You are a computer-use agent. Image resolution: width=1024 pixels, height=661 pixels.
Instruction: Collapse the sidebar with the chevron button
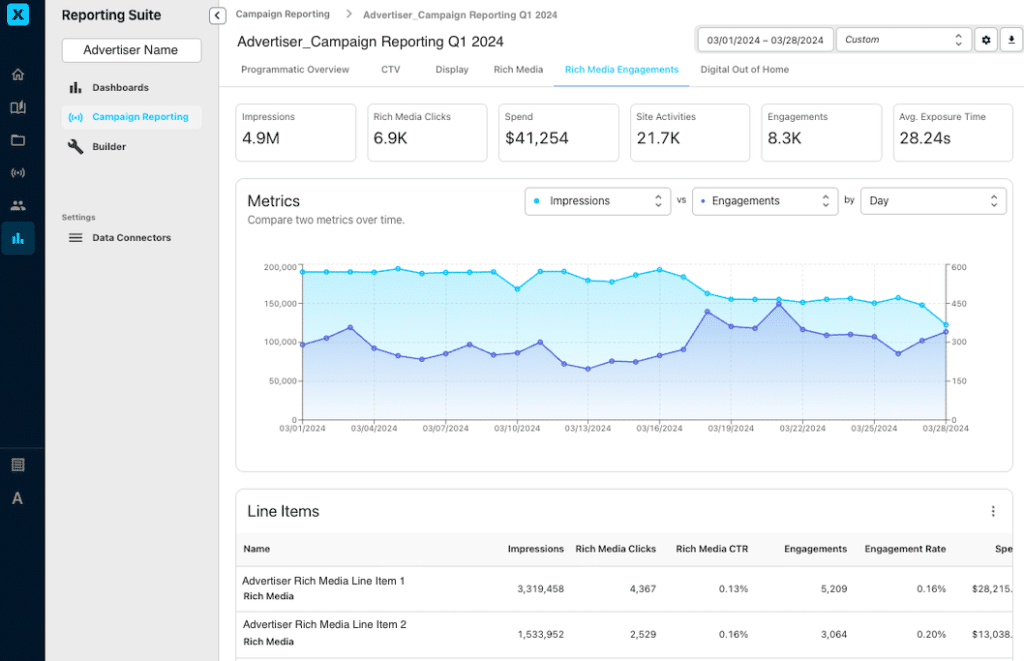[217, 15]
